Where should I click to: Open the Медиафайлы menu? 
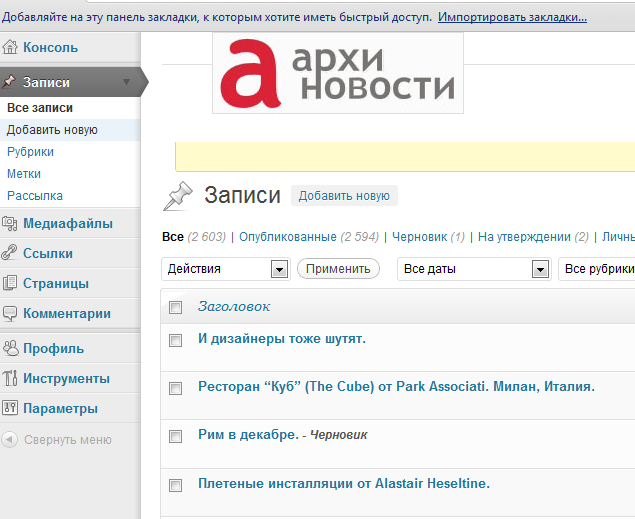[x=68, y=223]
